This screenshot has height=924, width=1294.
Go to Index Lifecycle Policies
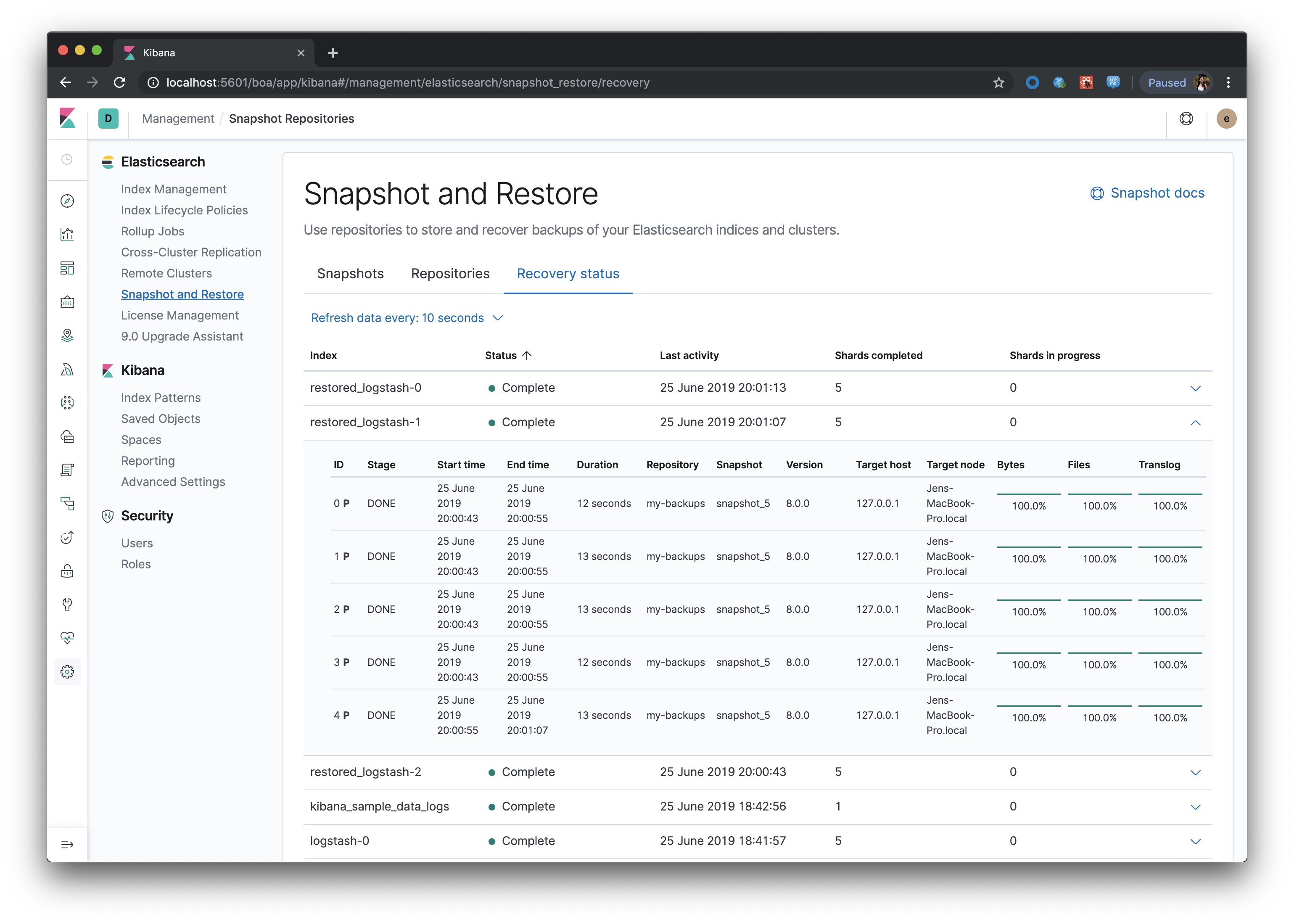(x=185, y=210)
